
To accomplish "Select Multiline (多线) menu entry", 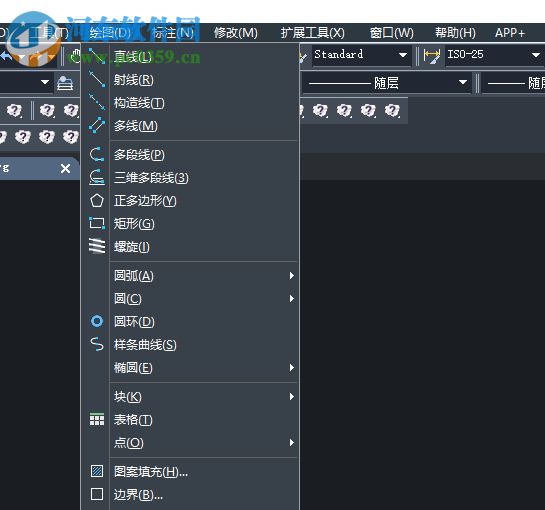I will coord(190,126).
